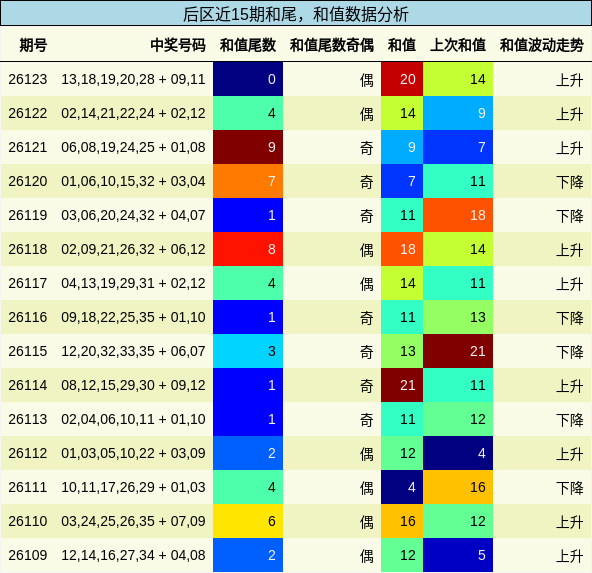The width and height of the screenshot is (592, 573).
Task: Click winning numbers 04,13,19,29,31 + 02,12
Action: (133, 283)
